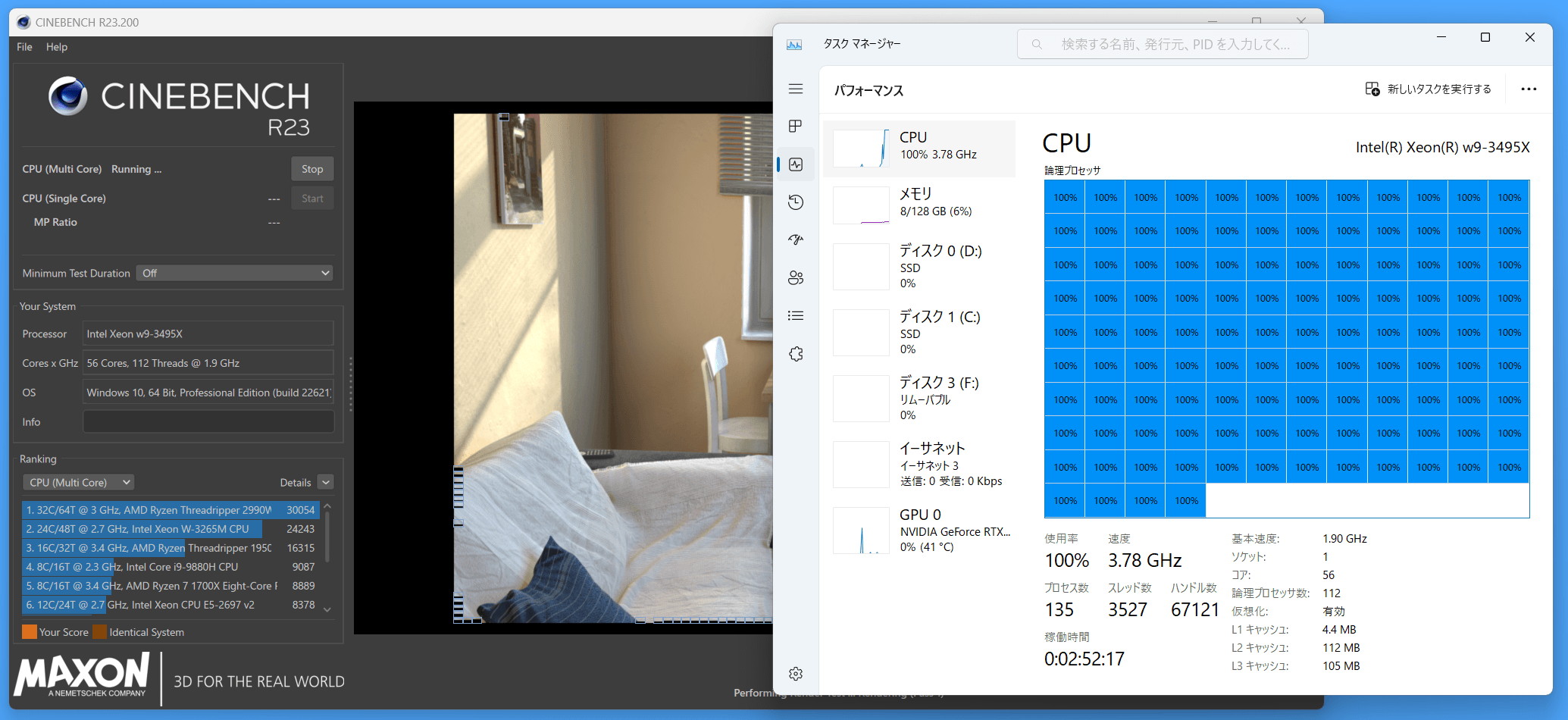Click the empty Info input field
Screen dimensions: 1568x720
point(208,422)
